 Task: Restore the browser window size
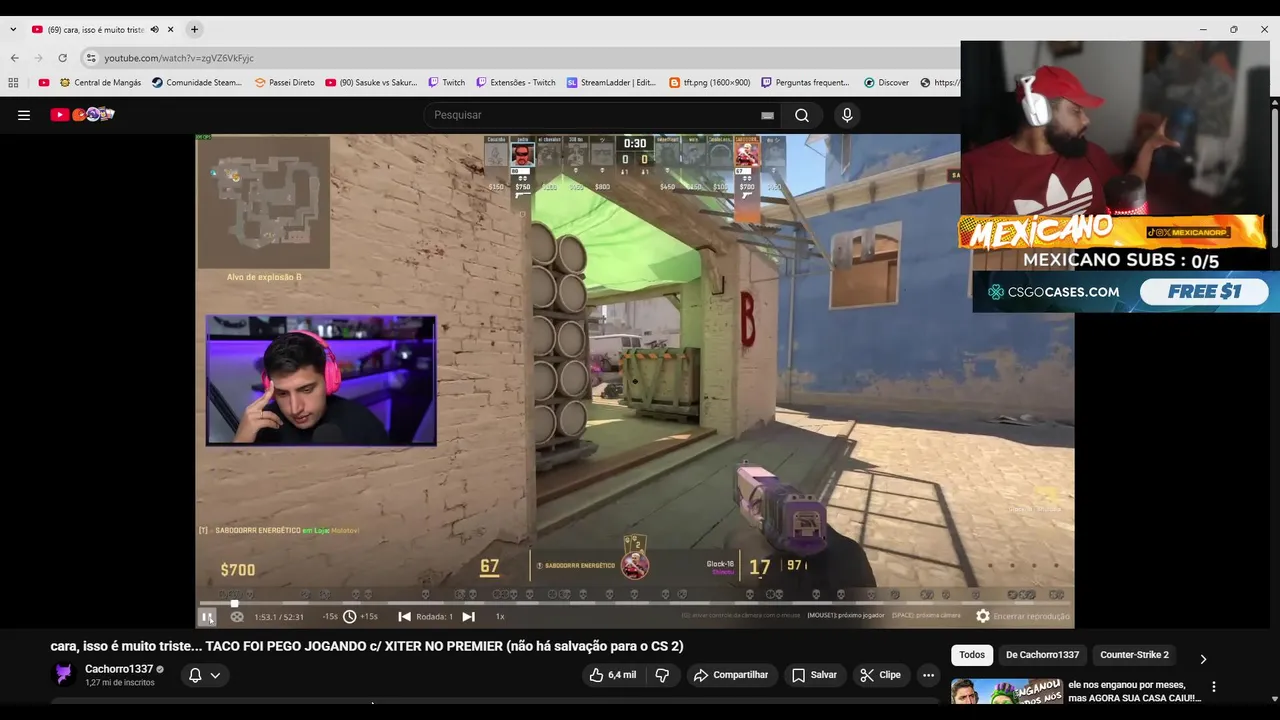(x=1233, y=29)
